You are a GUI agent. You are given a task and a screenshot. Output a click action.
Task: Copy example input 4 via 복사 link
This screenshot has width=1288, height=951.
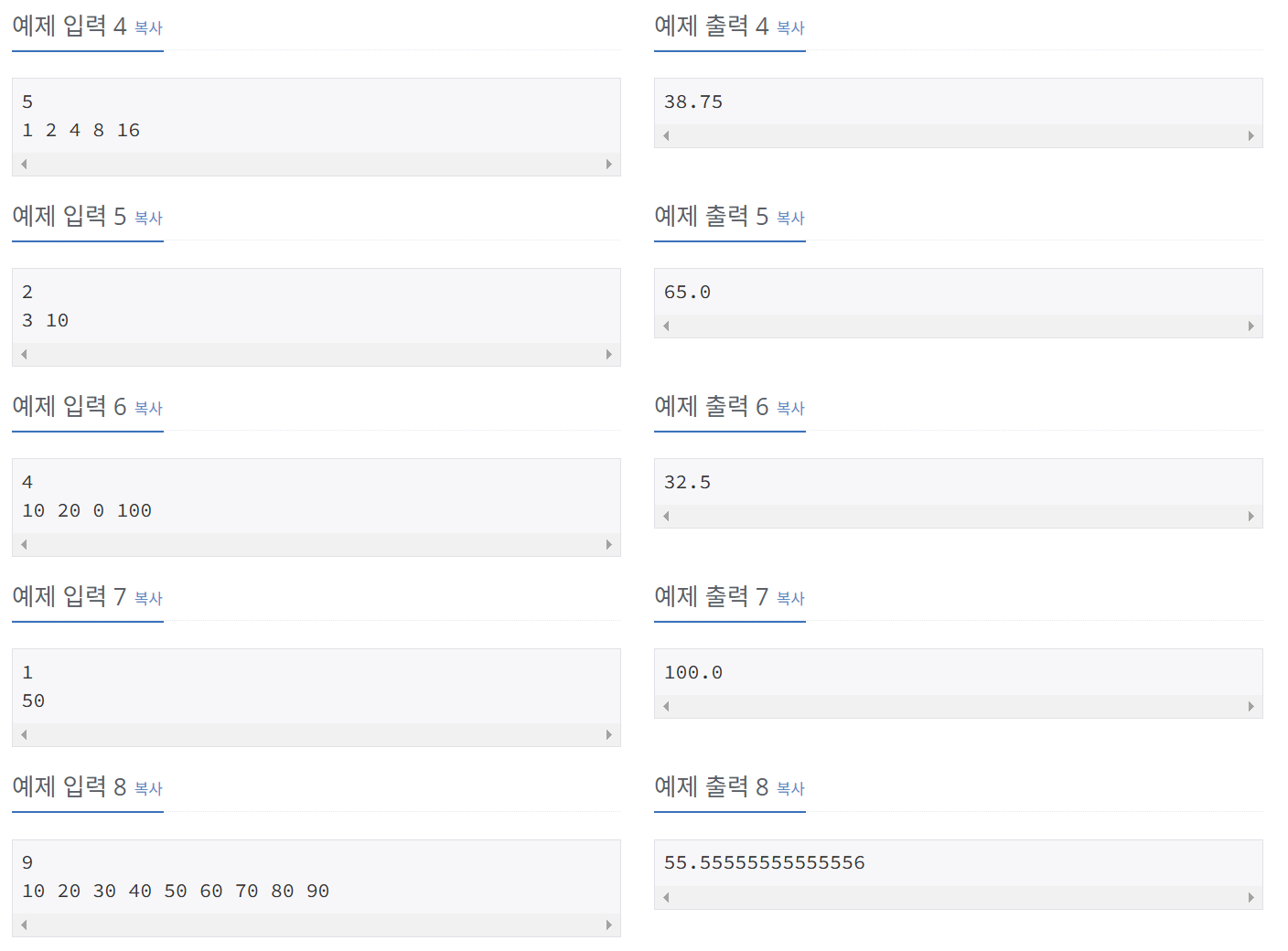coord(148,28)
